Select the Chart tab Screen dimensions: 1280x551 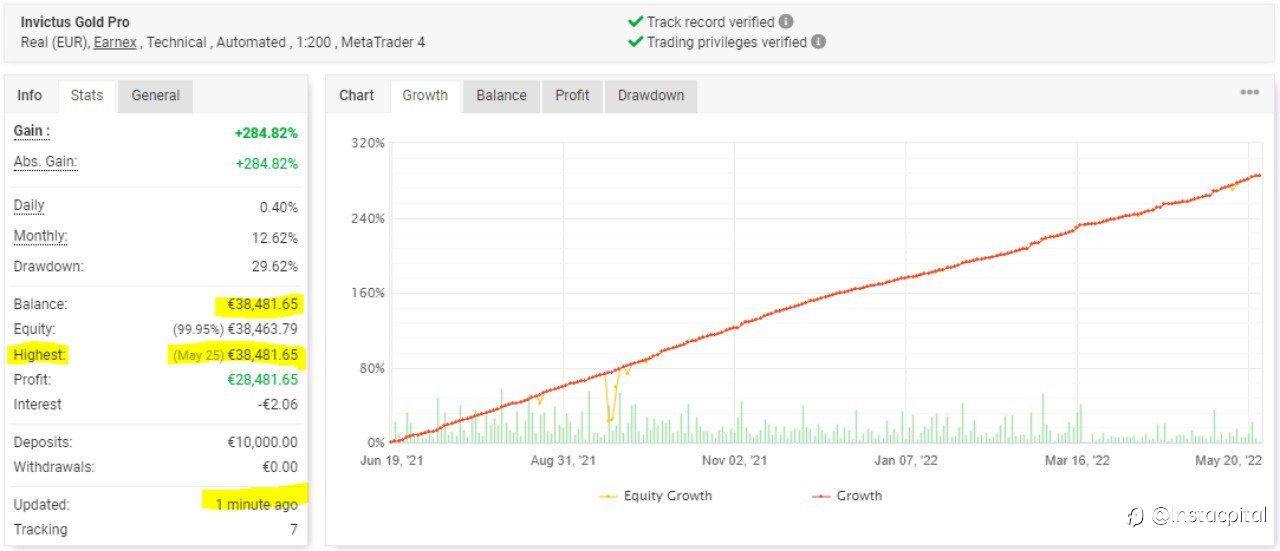pos(357,96)
